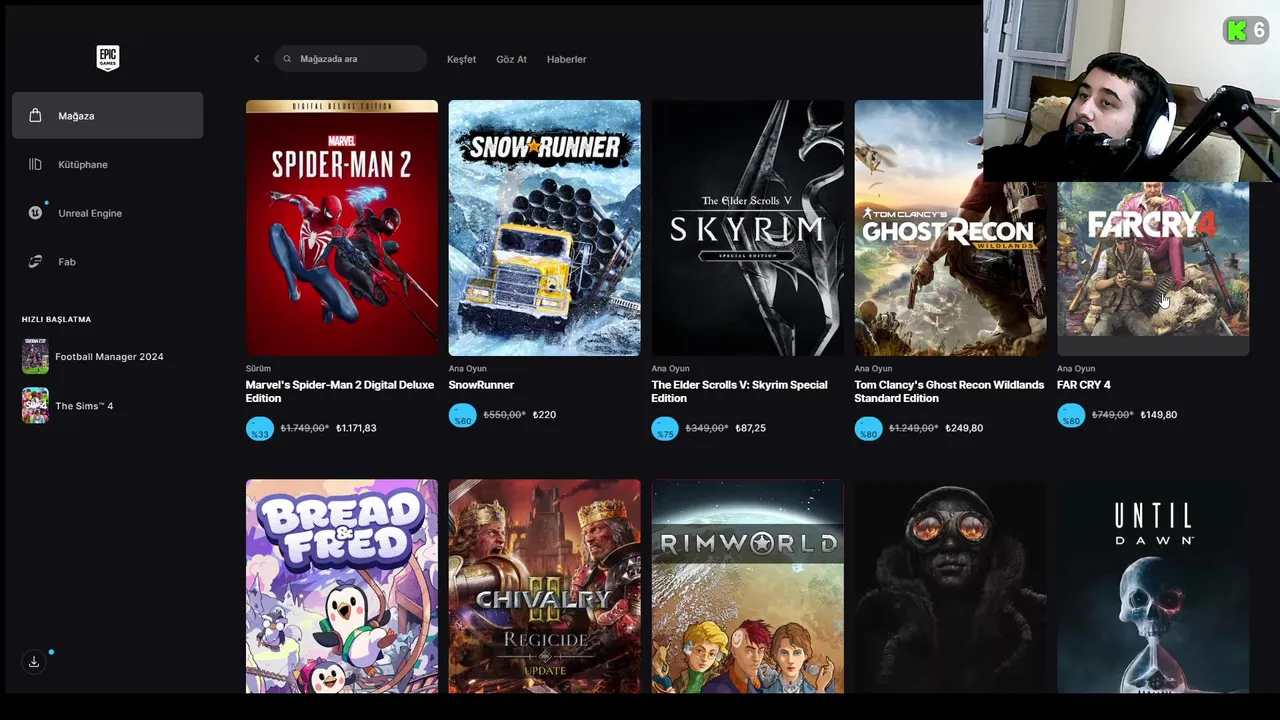Click the HIZLI BAŞLATMA heading
1280x720 pixels.
pyautogui.click(x=56, y=319)
